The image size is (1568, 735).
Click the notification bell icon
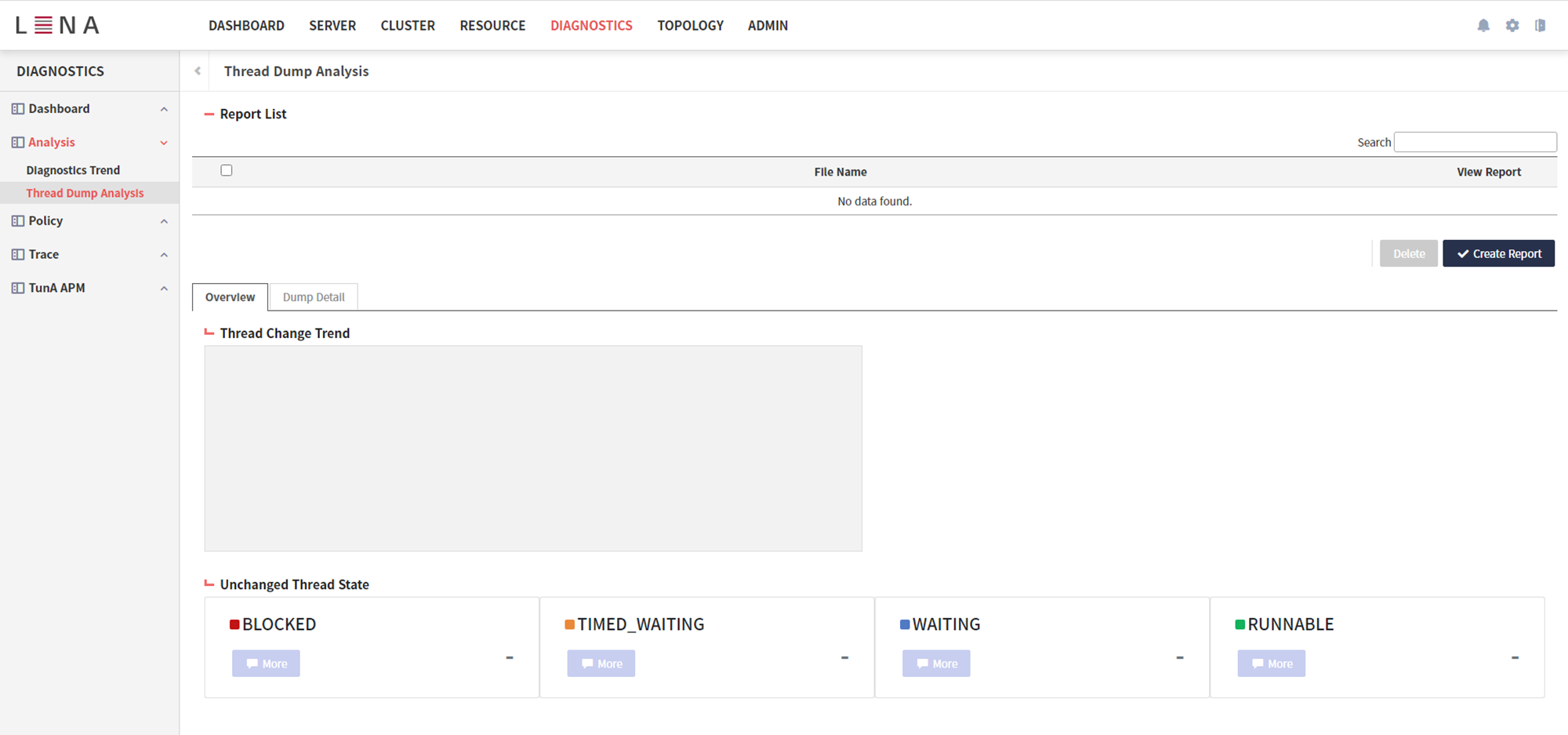tap(1483, 26)
